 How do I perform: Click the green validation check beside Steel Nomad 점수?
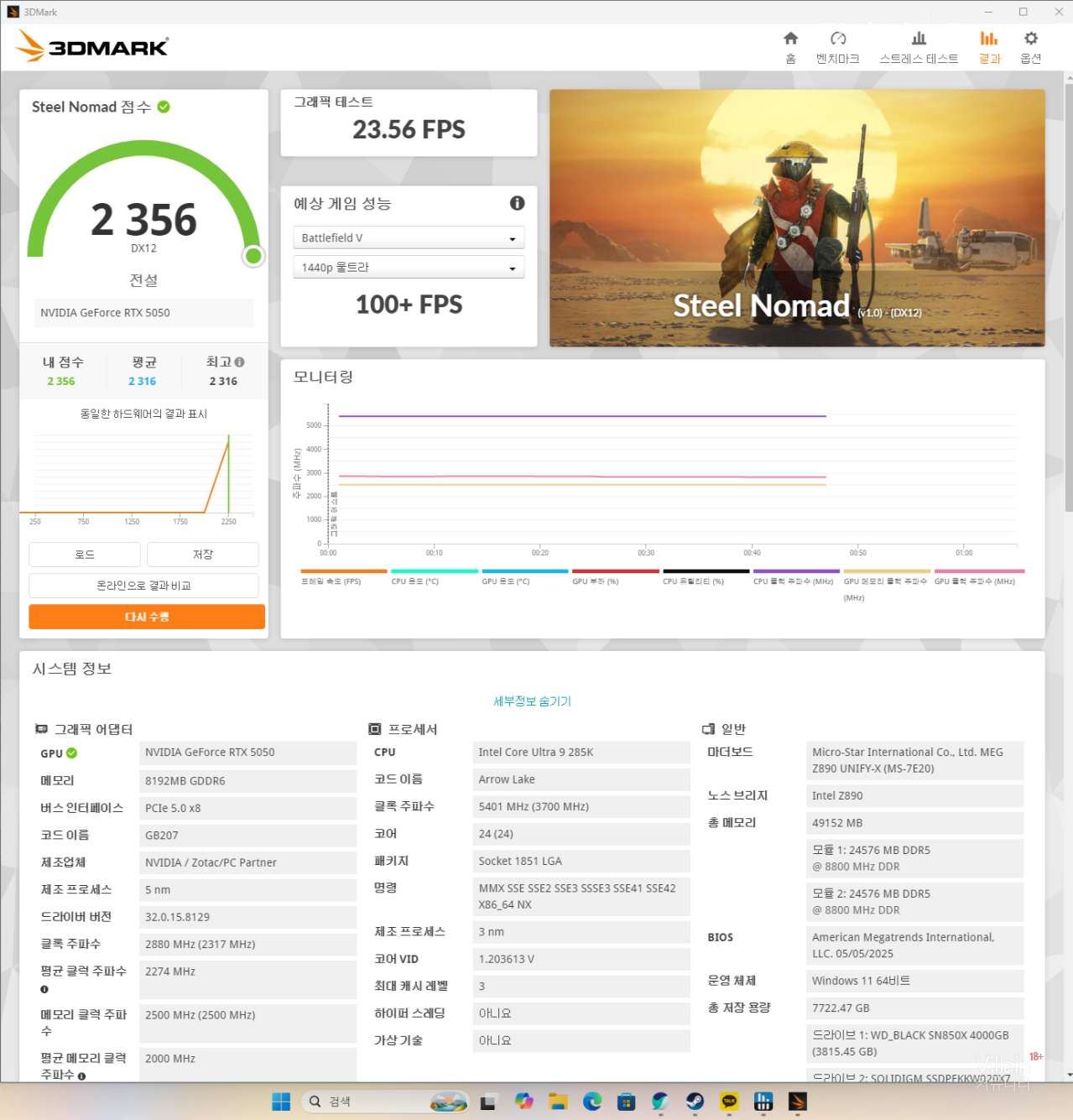coord(164,107)
